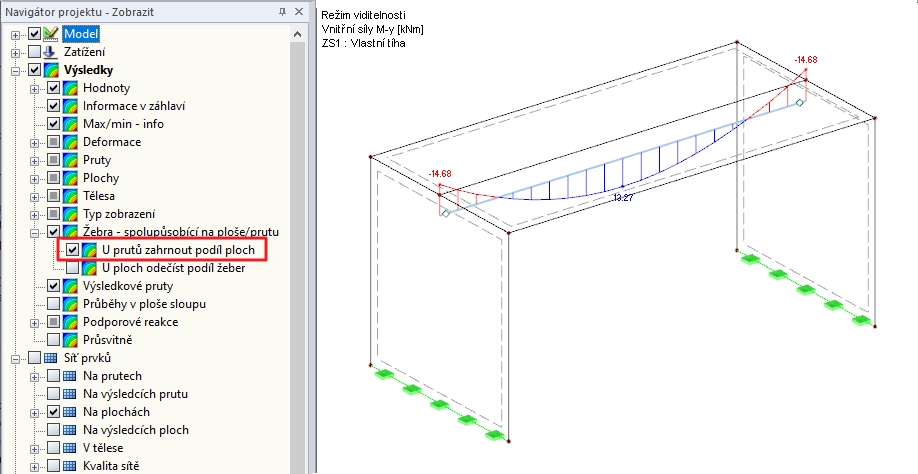Click the Průběhy v ploše sloupu icon
The height and width of the screenshot is (474, 918).
coord(70,304)
